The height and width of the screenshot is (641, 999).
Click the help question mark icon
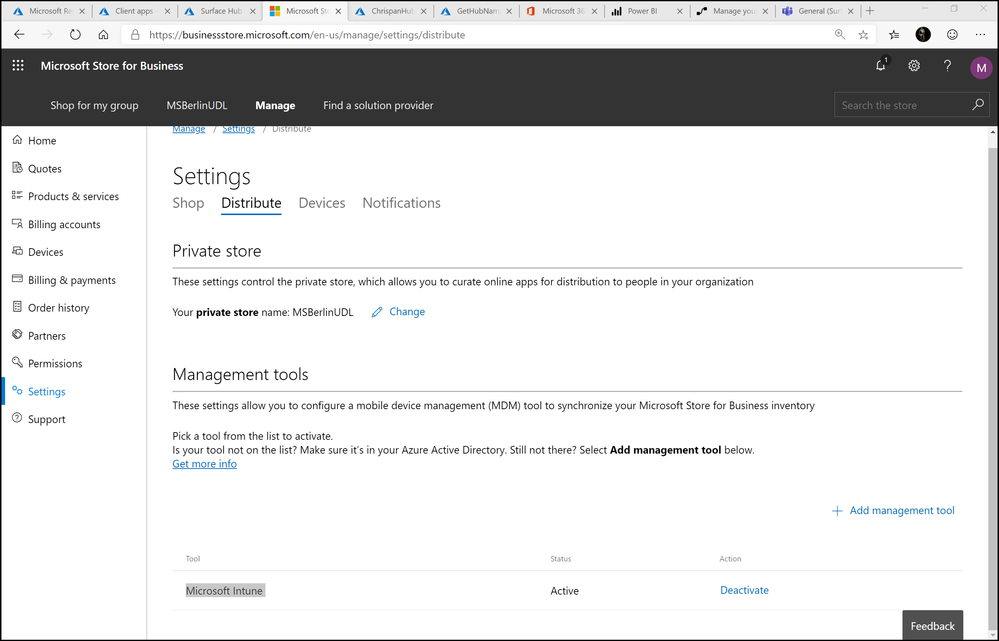pos(947,66)
